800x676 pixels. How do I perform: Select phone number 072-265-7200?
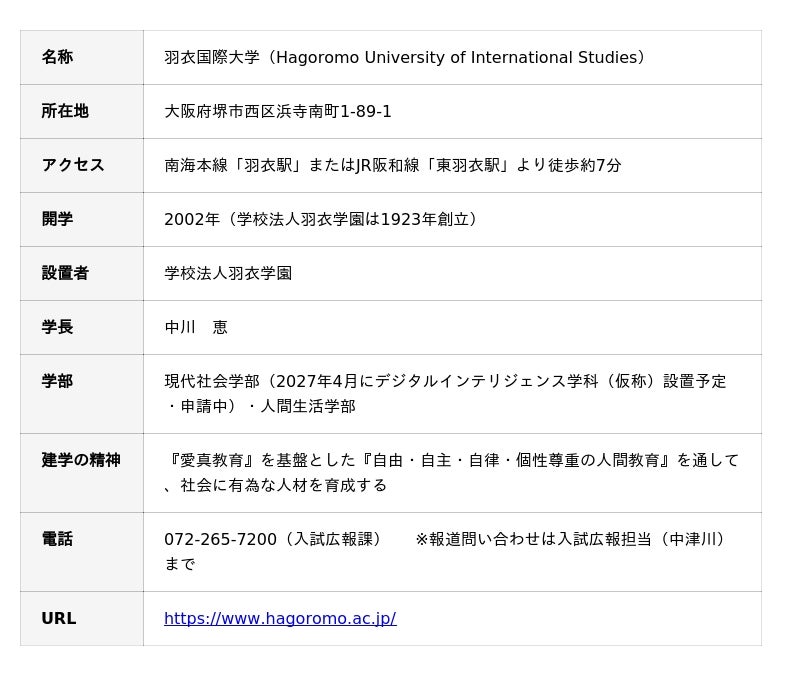coord(220,539)
